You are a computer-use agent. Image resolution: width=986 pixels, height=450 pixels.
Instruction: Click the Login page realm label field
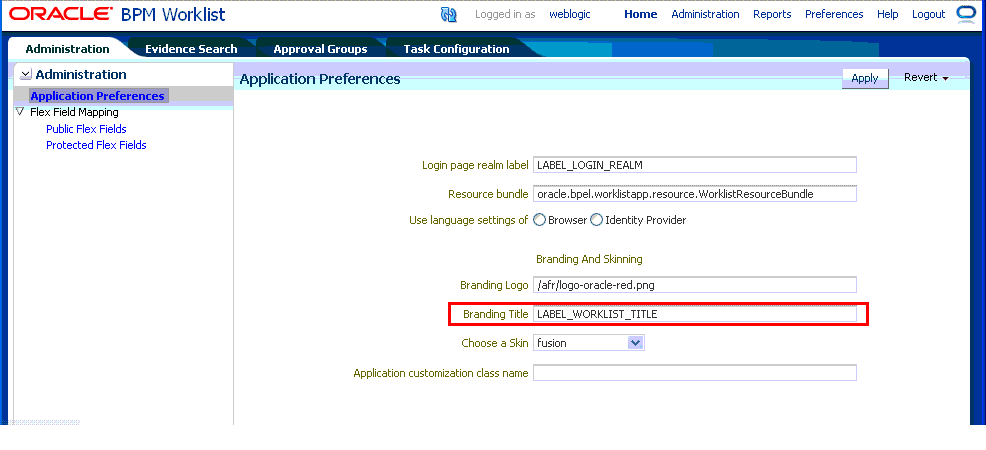point(695,165)
